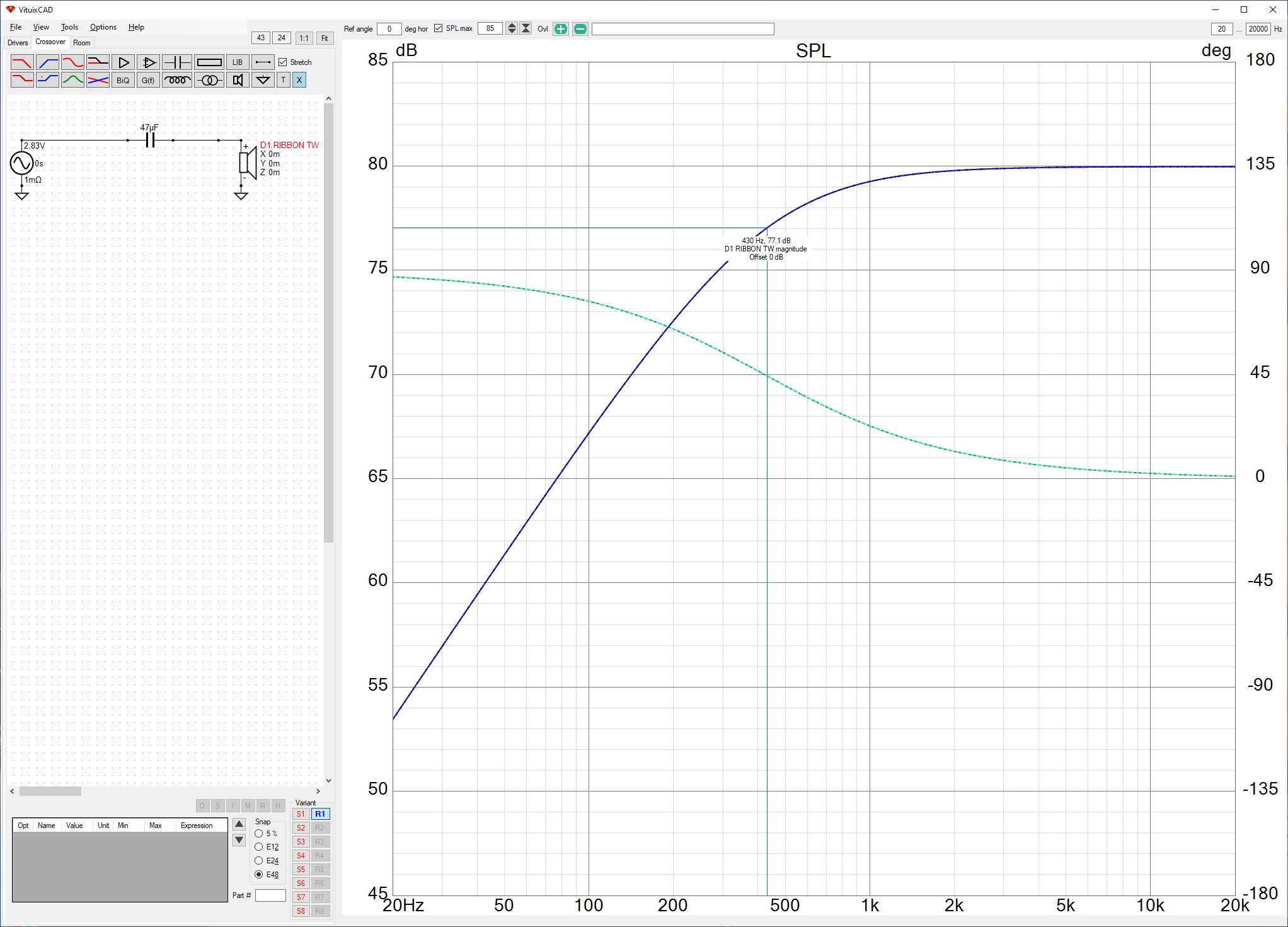
Task: Select the transformer component tool
Action: (209, 80)
